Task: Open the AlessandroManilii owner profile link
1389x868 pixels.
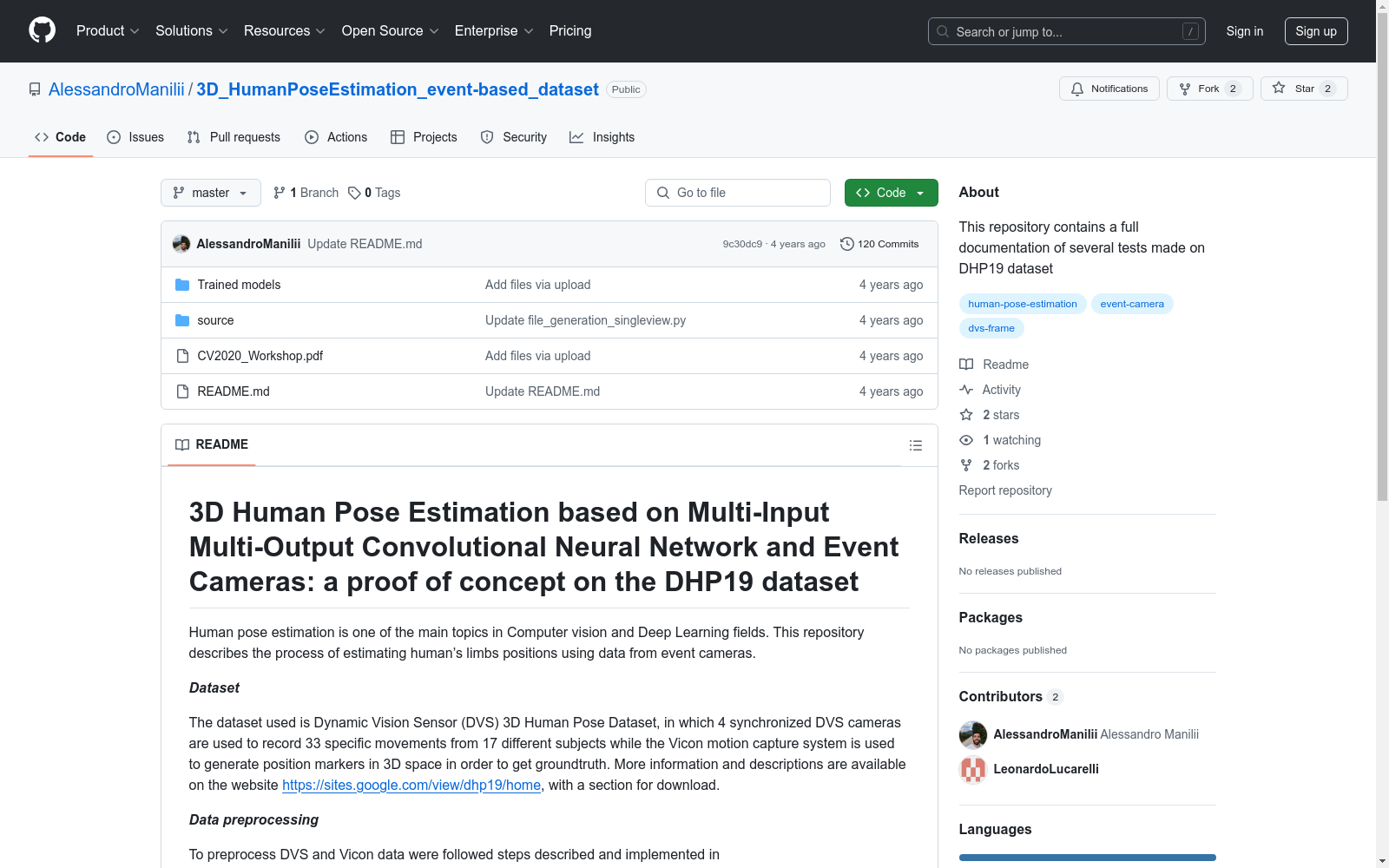Action: (116, 89)
